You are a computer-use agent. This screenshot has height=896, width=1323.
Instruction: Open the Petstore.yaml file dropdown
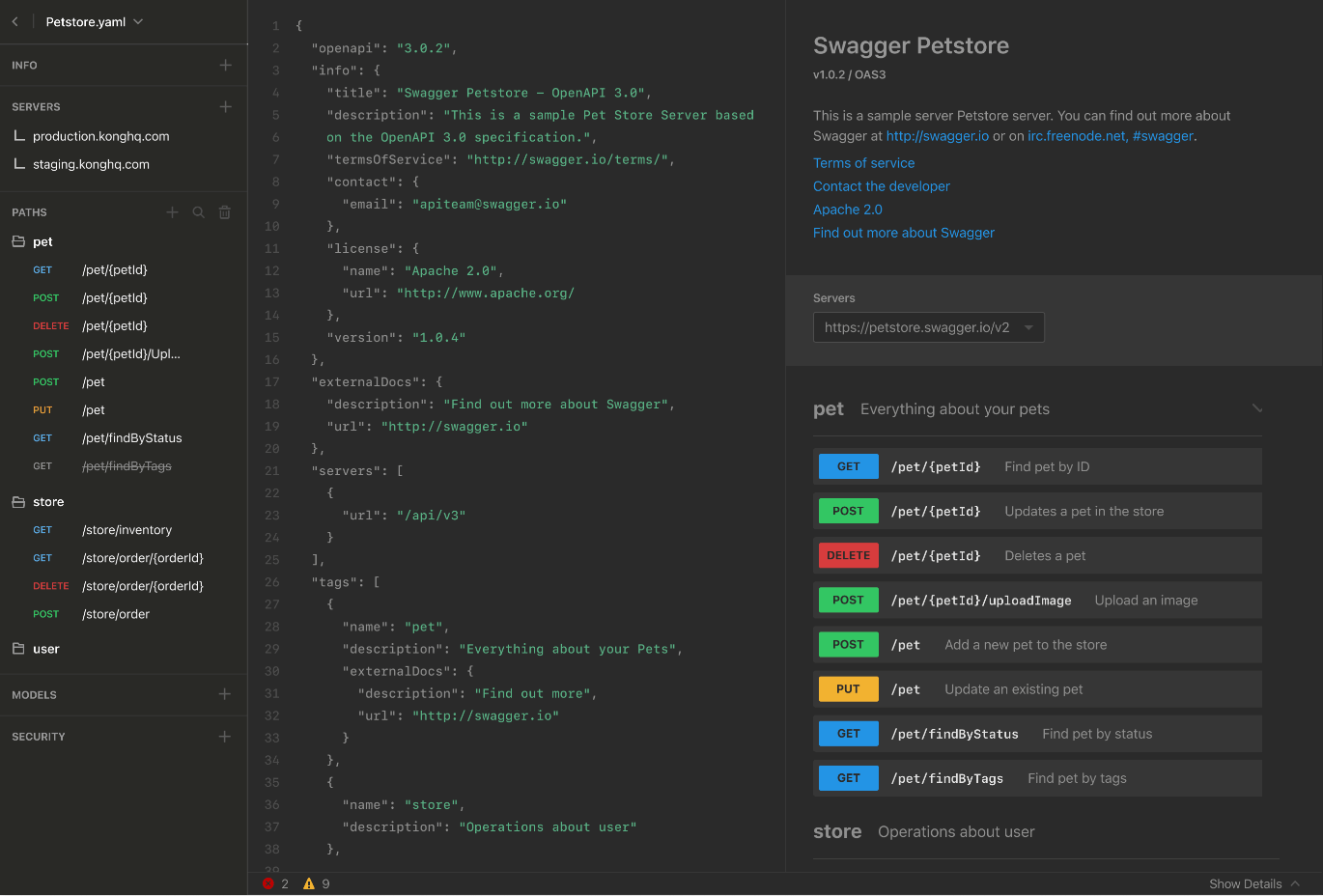tap(95, 21)
